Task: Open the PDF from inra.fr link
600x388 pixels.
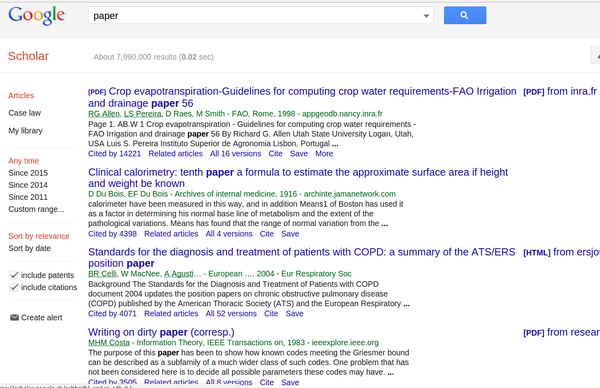Action: coord(560,91)
